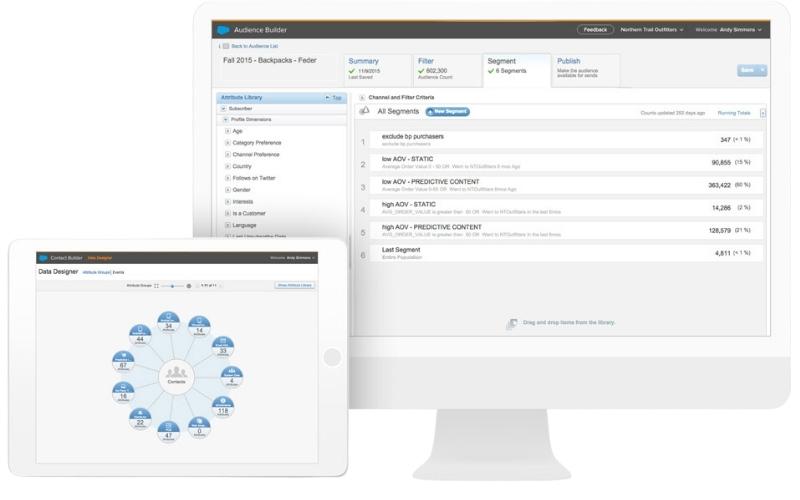
Task: Select the attribute group with 67 attributes
Action: pyautogui.click(x=124, y=363)
